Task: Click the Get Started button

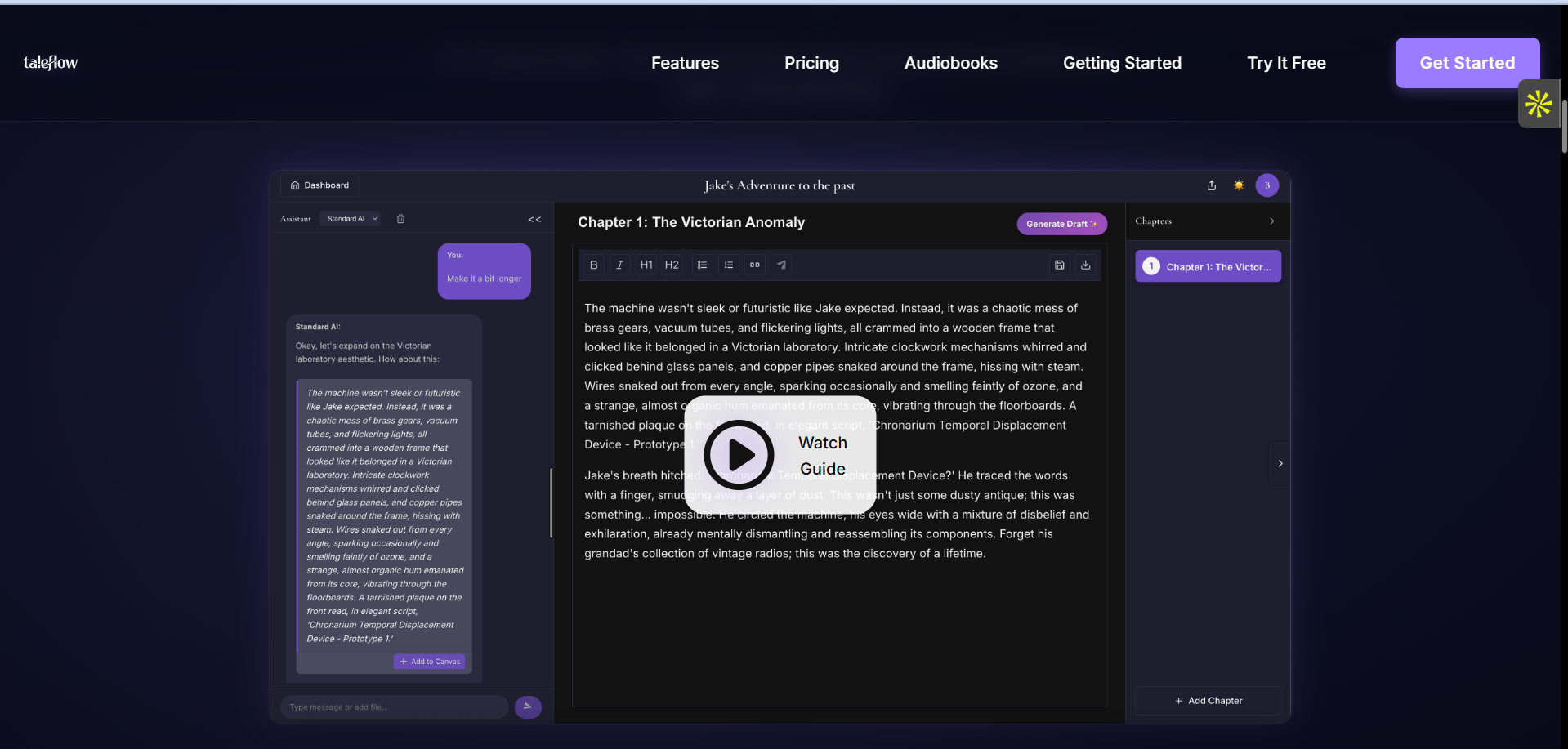Action: 1467,63
